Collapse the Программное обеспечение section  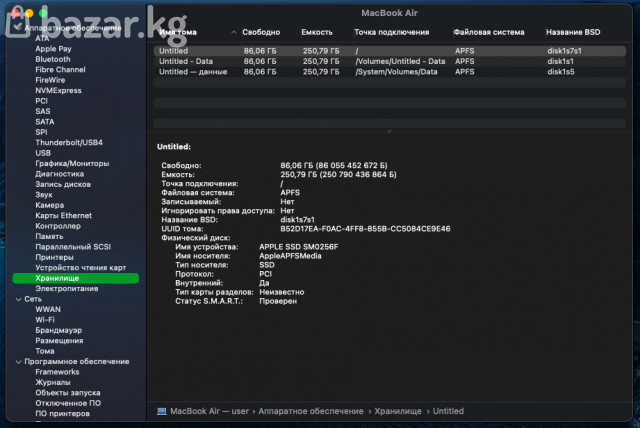[16, 361]
